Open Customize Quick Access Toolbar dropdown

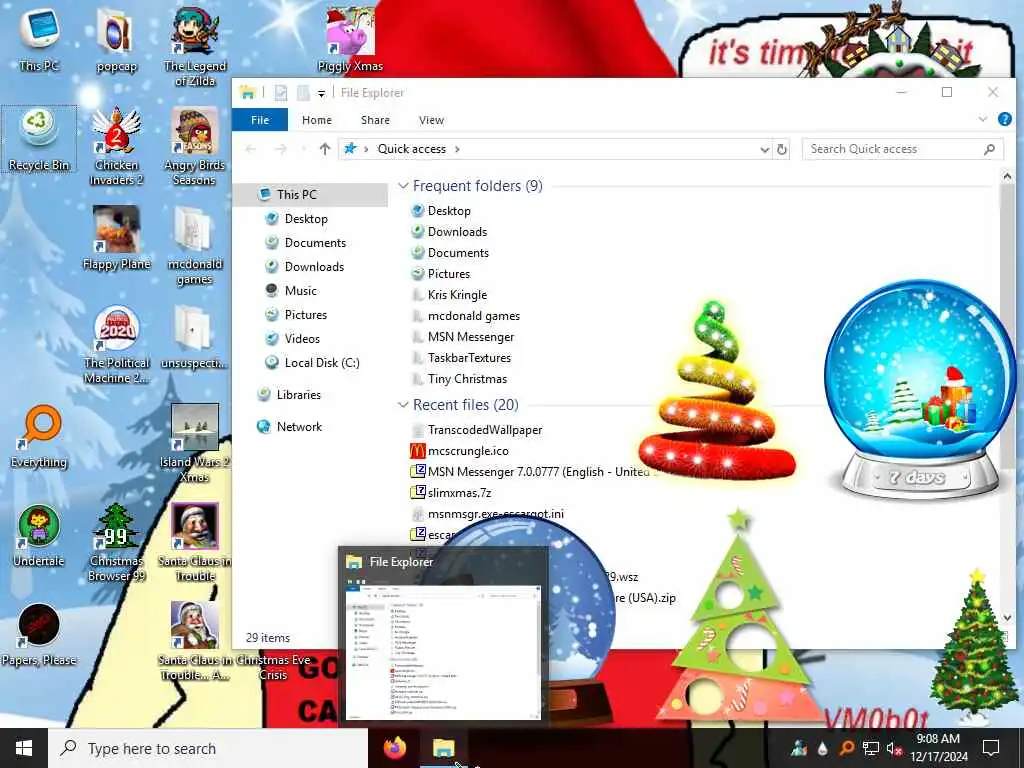(321, 93)
